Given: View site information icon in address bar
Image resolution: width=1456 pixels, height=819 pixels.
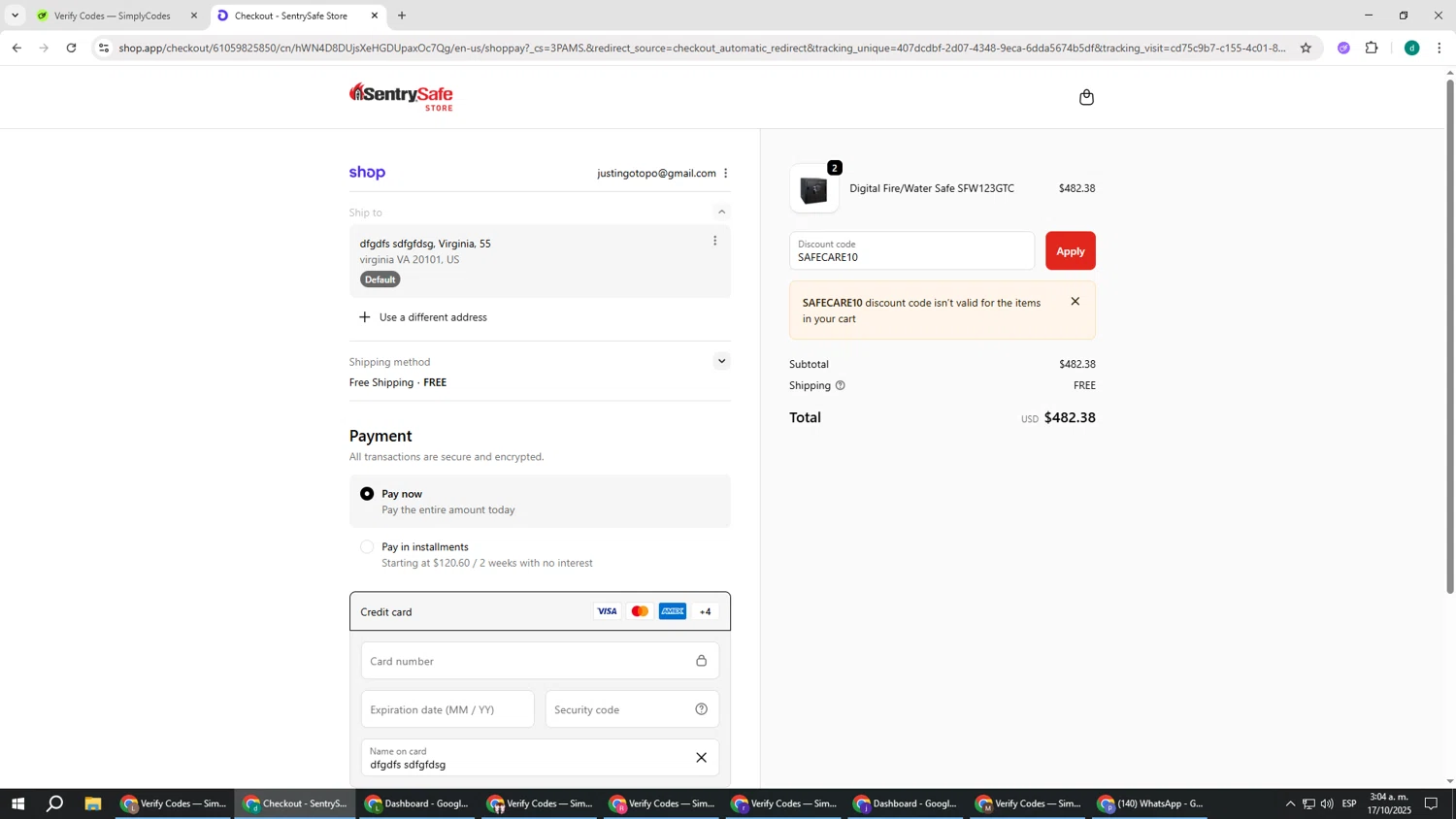Looking at the screenshot, I should pos(104,48).
